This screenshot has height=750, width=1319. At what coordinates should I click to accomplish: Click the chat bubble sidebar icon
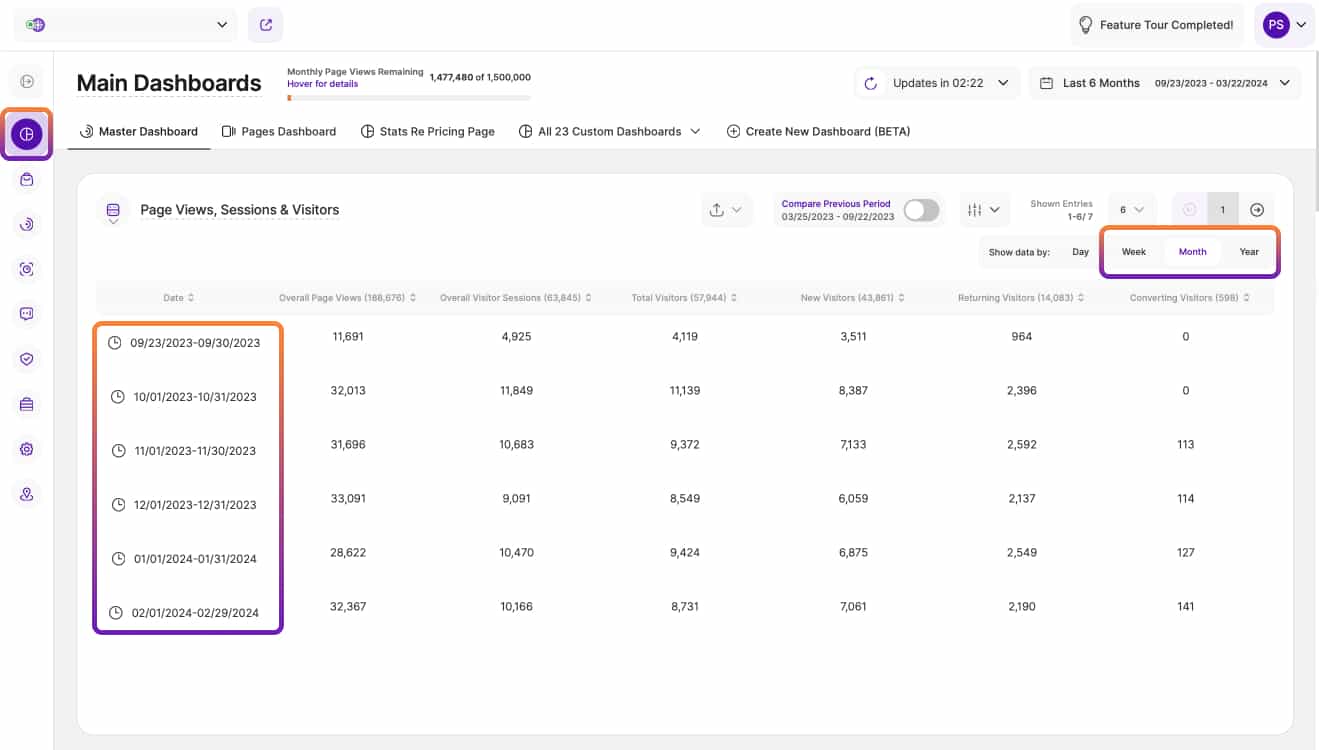tap(27, 314)
